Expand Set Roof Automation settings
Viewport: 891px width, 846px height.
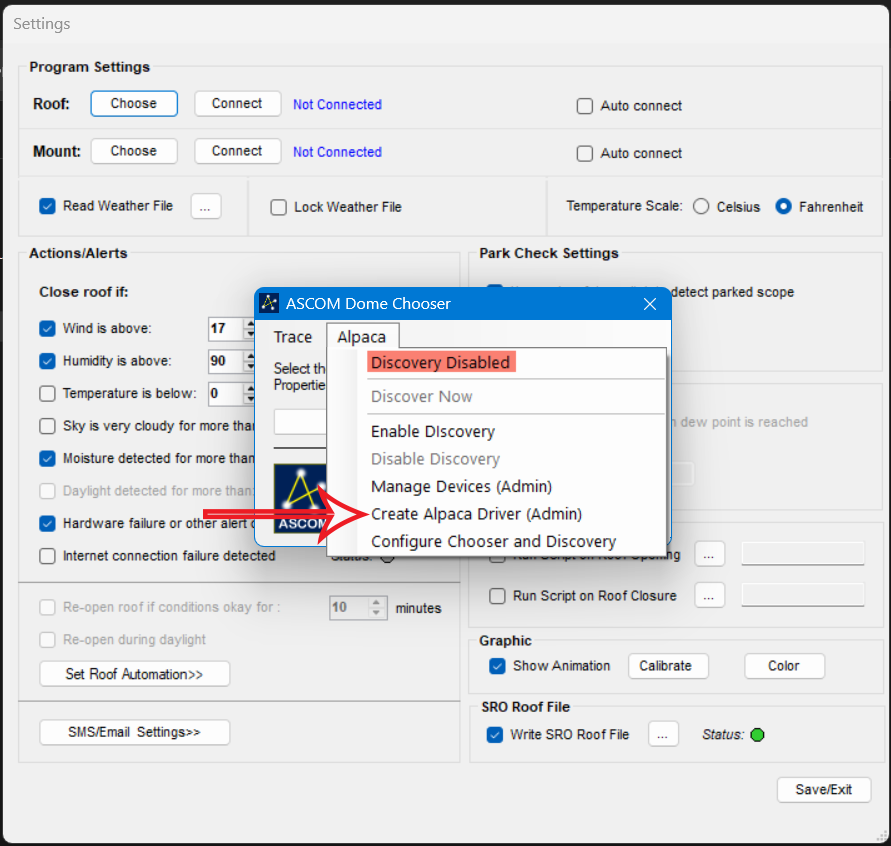(x=134, y=674)
